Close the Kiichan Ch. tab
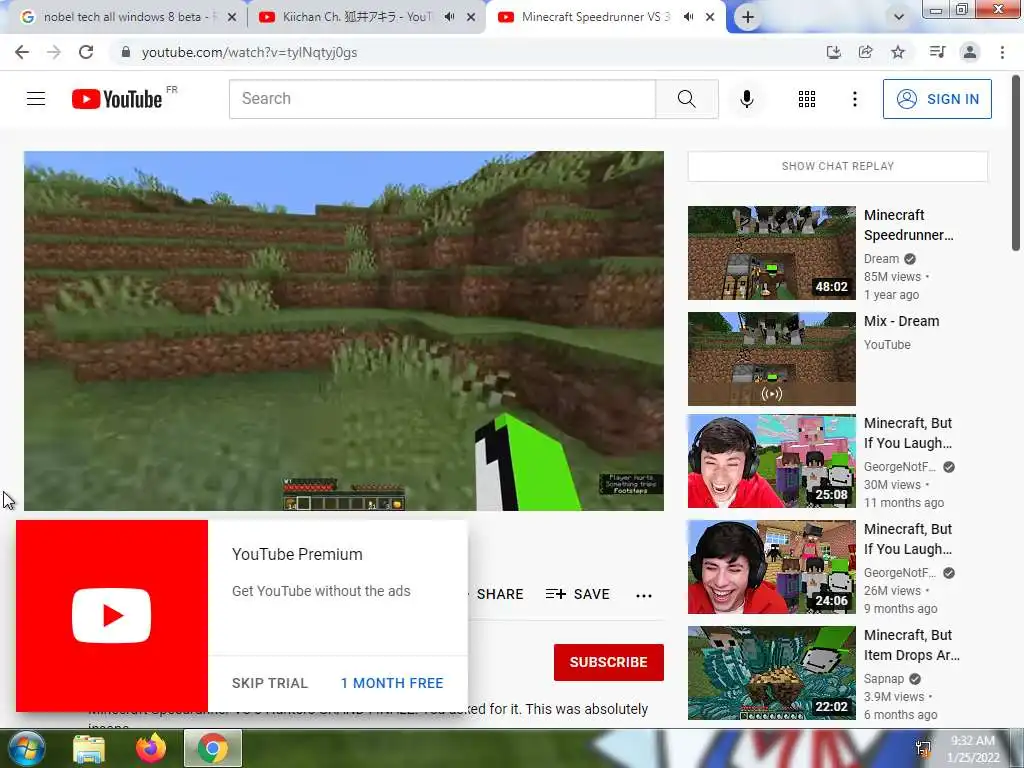1024x768 pixels. click(471, 18)
